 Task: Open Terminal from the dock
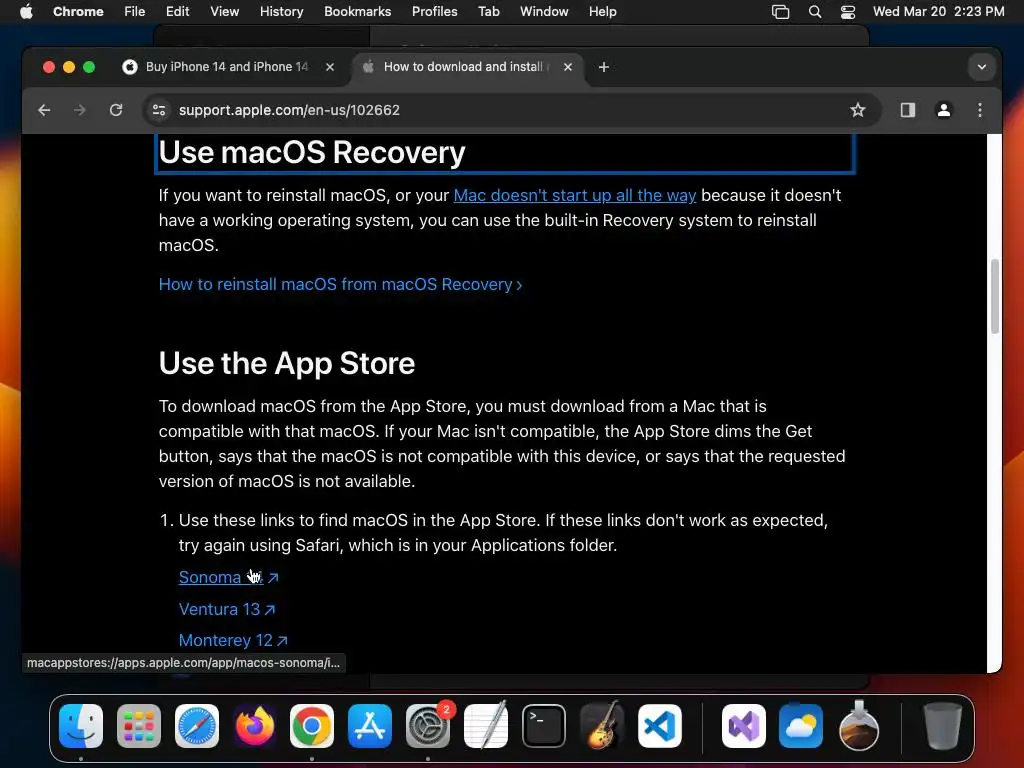543,726
